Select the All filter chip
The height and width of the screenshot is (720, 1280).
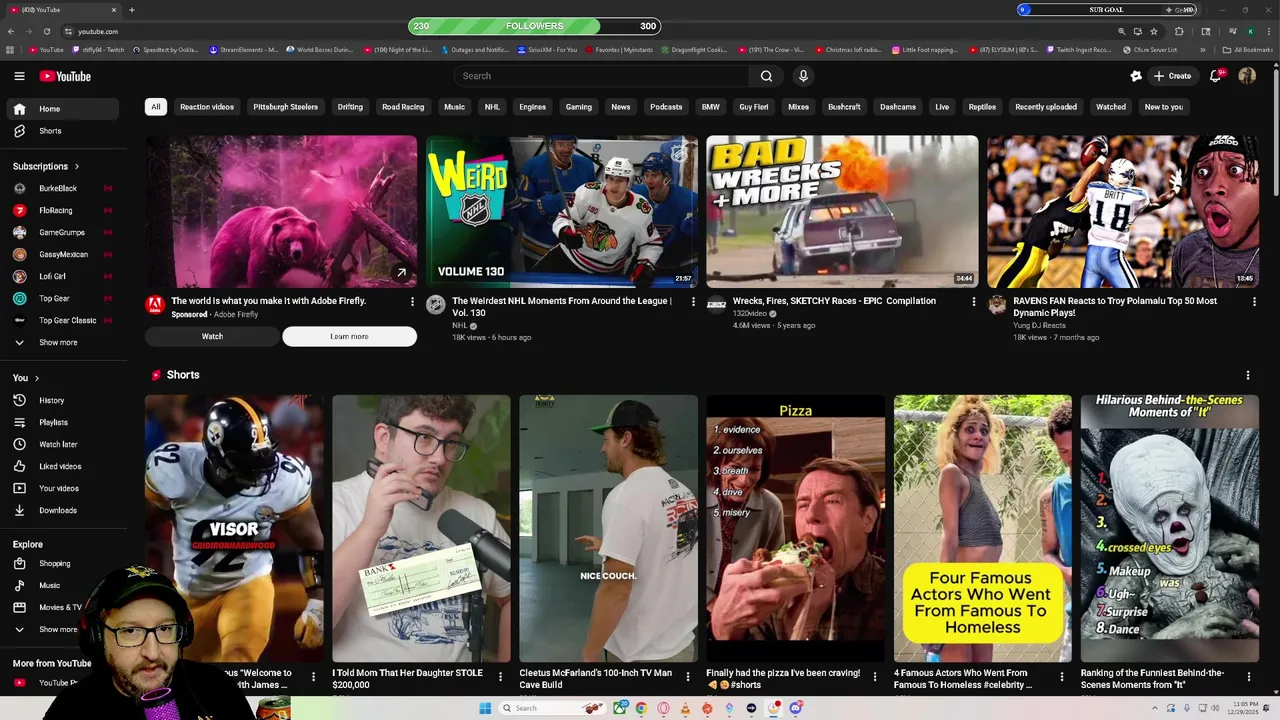tap(155, 107)
